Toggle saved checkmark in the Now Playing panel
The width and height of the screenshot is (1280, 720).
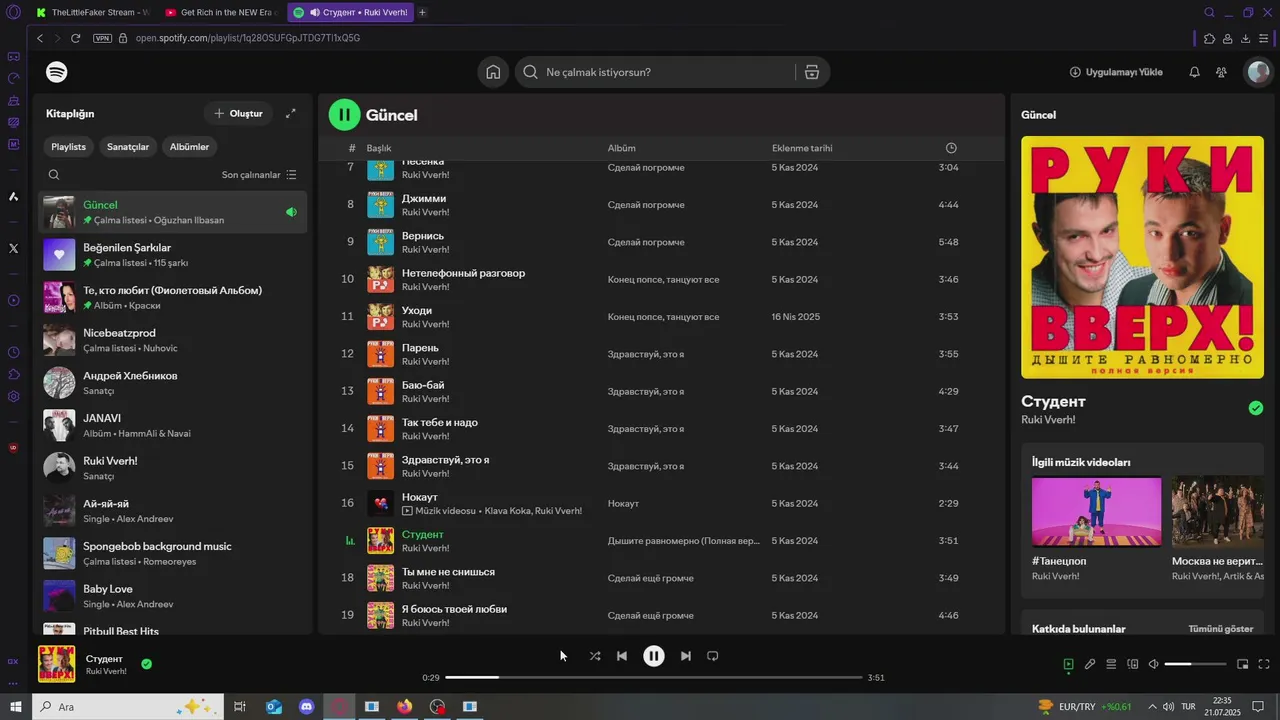pyautogui.click(x=1256, y=408)
